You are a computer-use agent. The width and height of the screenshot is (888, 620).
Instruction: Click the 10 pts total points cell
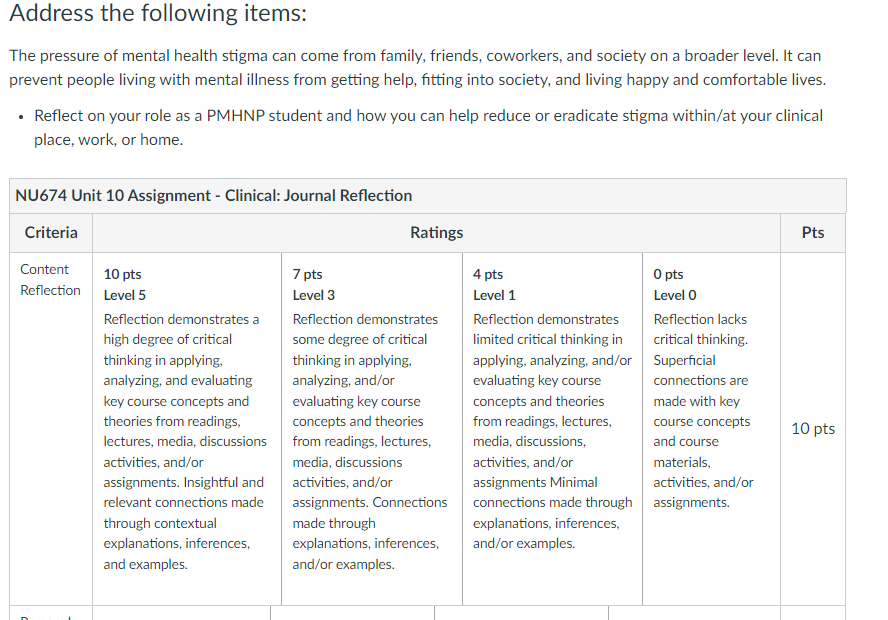tap(813, 429)
